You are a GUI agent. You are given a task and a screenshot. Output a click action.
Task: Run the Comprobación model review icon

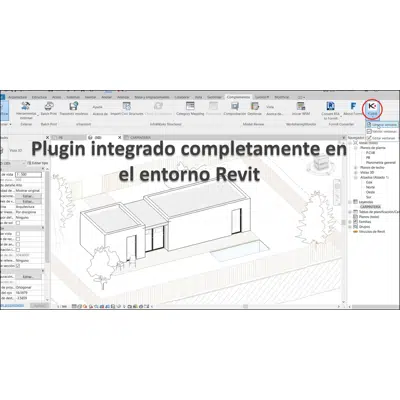point(235,107)
